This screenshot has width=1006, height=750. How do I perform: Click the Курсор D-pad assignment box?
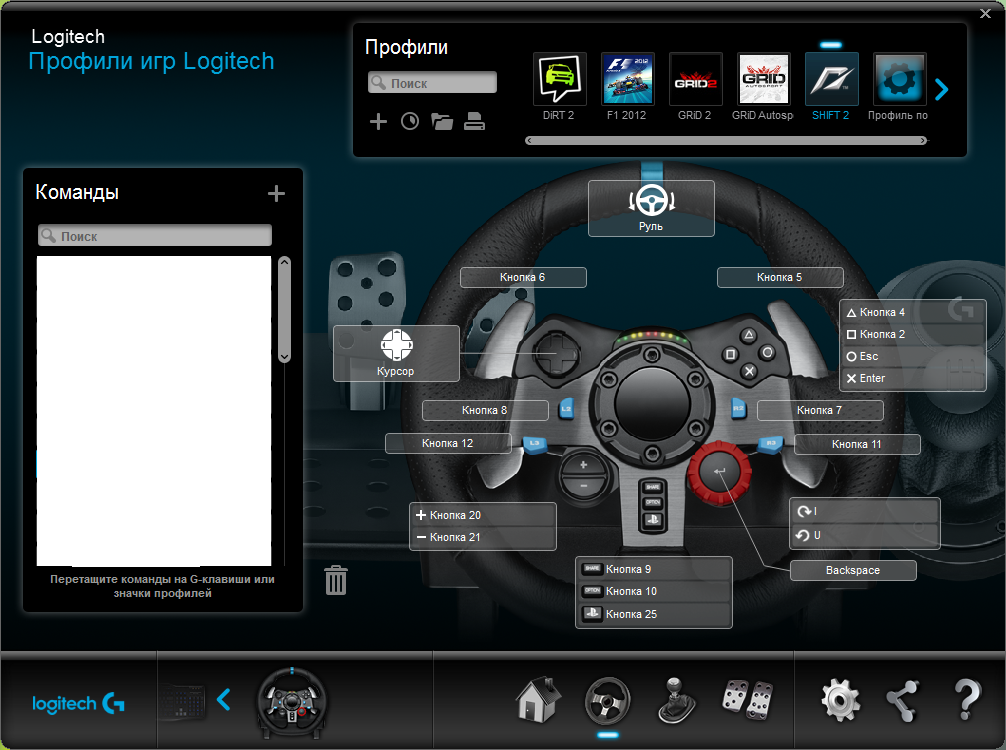click(x=396, y=354)
